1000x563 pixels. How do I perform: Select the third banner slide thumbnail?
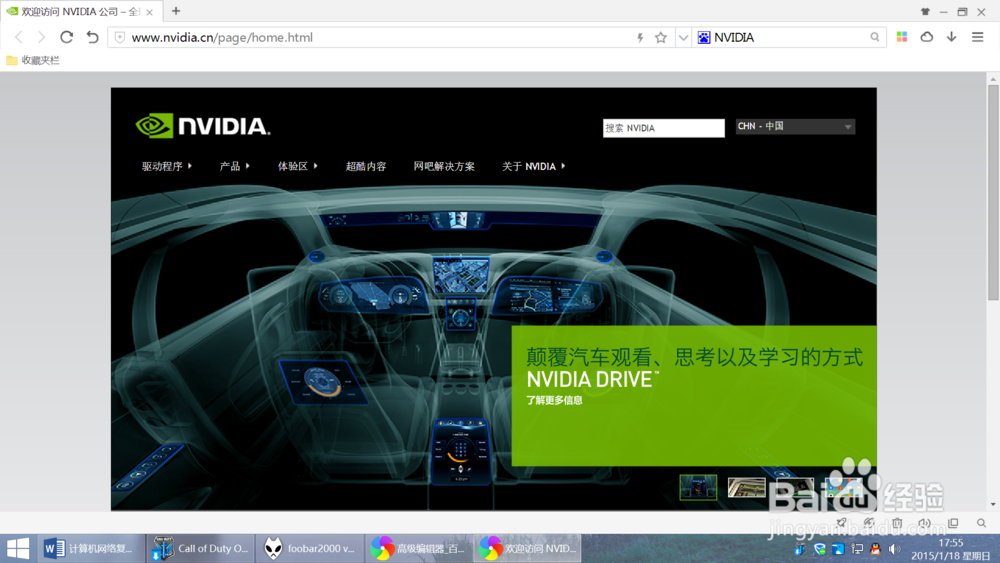click(795, 488)
